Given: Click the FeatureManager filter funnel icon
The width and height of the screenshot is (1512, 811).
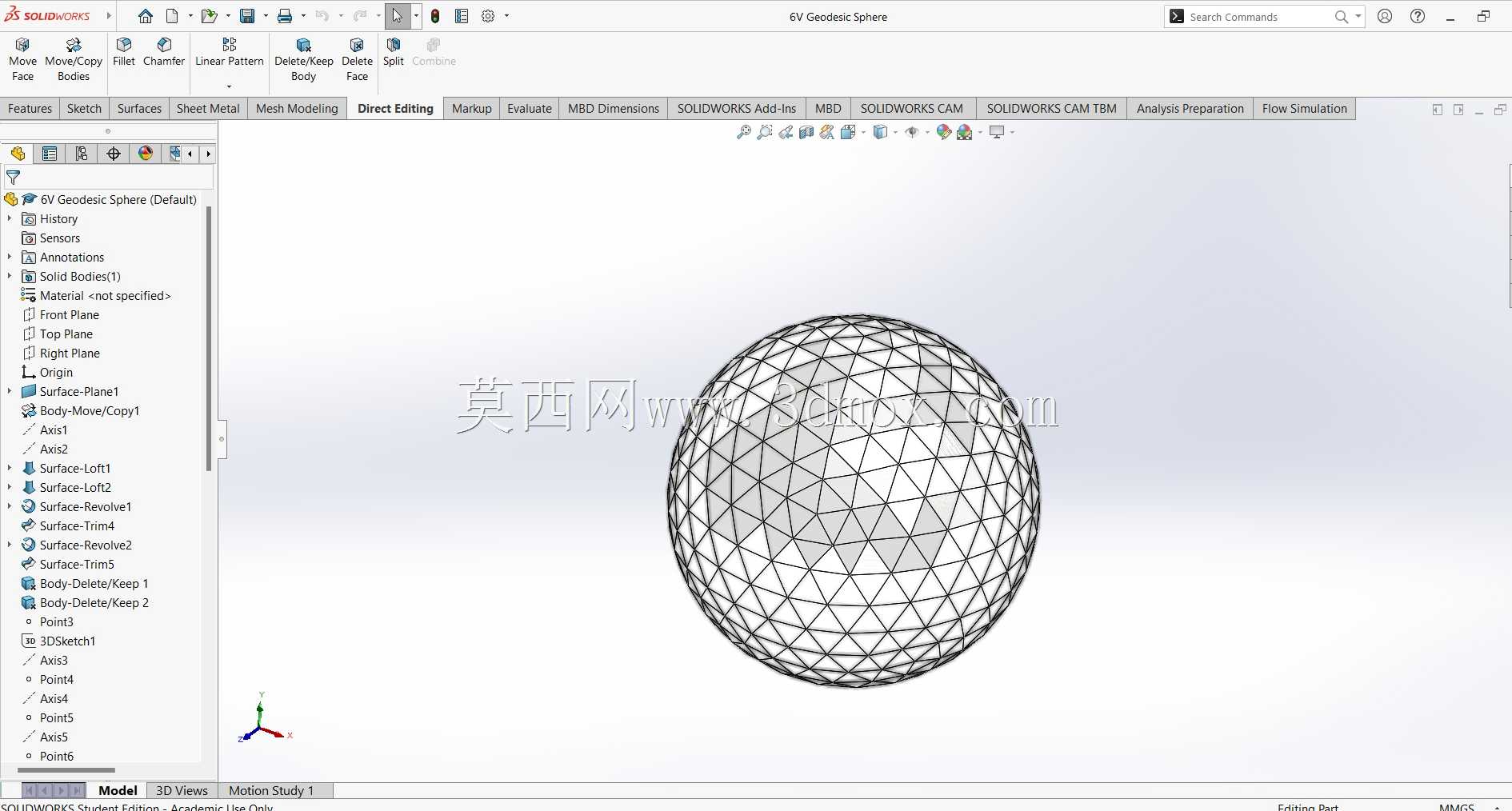Looking at the screenshot, I should click(14, 178).
